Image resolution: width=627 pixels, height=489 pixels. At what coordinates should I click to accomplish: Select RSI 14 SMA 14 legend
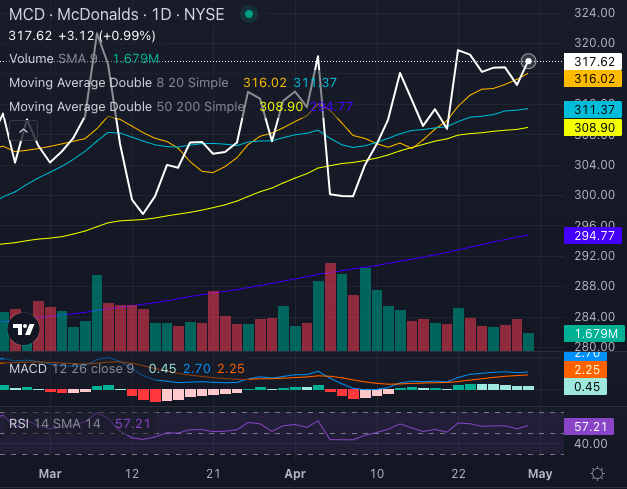(x=54, y=423)
